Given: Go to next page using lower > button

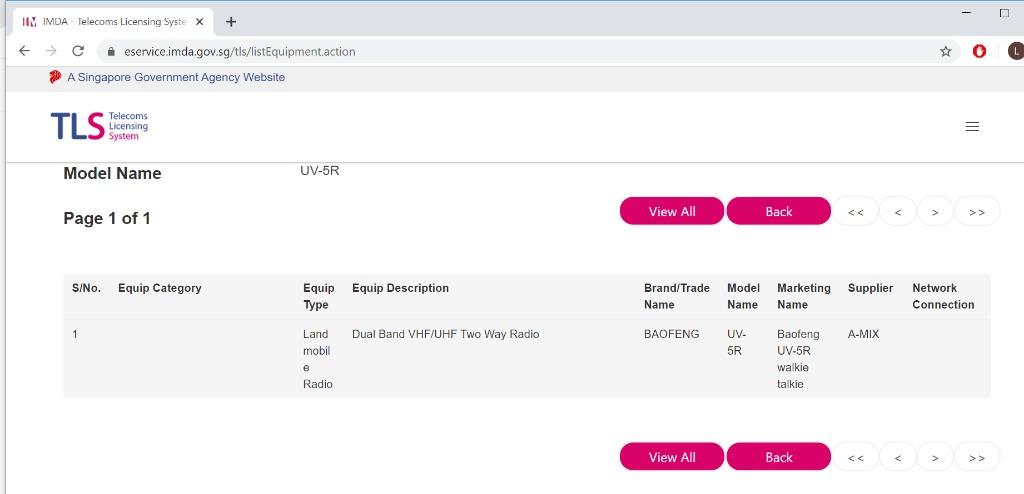Looking at the screenshot, I should pos(935,457).
